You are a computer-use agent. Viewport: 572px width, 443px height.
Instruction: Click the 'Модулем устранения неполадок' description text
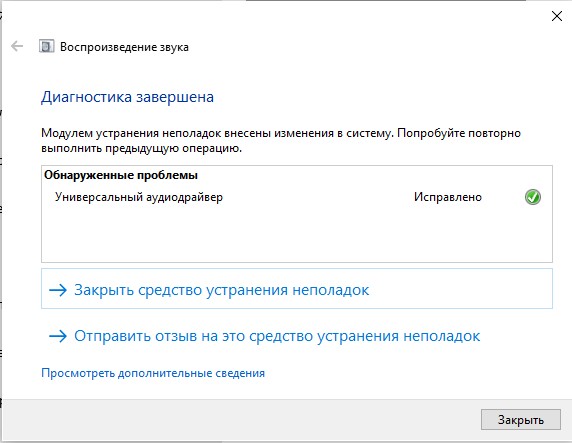point(281,140)
